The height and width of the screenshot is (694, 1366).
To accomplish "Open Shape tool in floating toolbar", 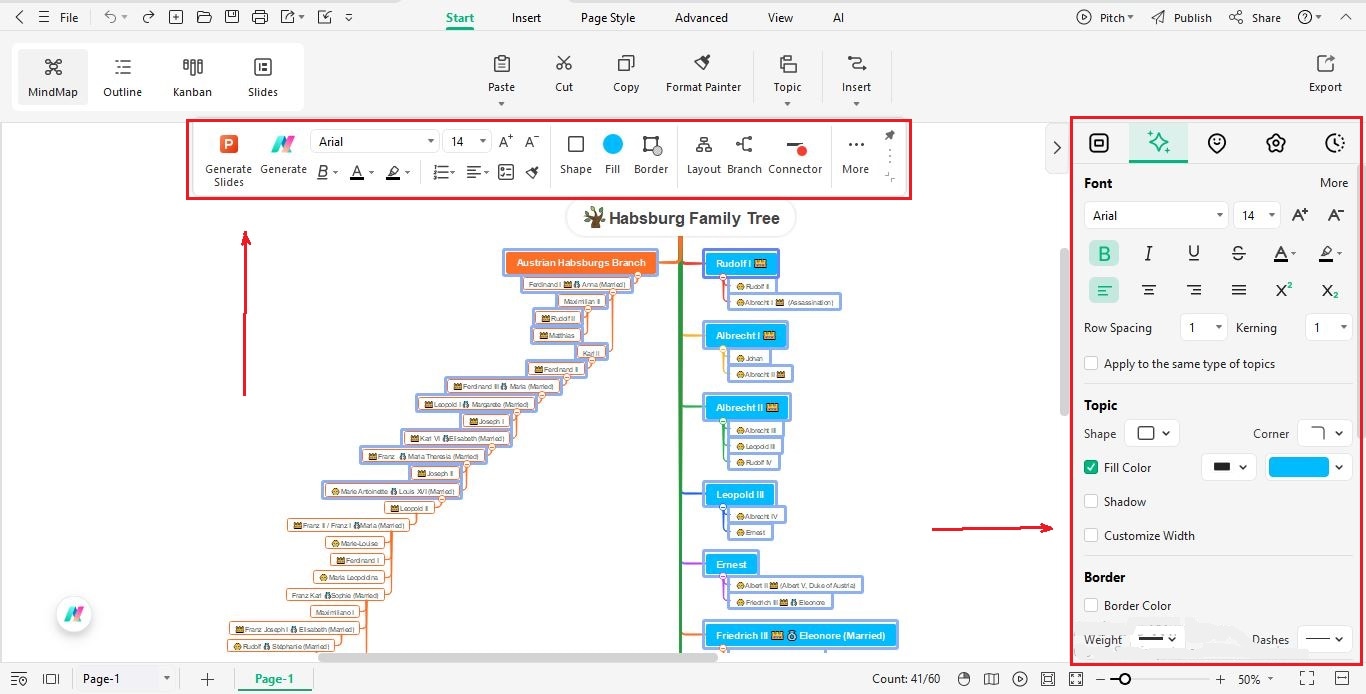I will [x=576, y=155].
